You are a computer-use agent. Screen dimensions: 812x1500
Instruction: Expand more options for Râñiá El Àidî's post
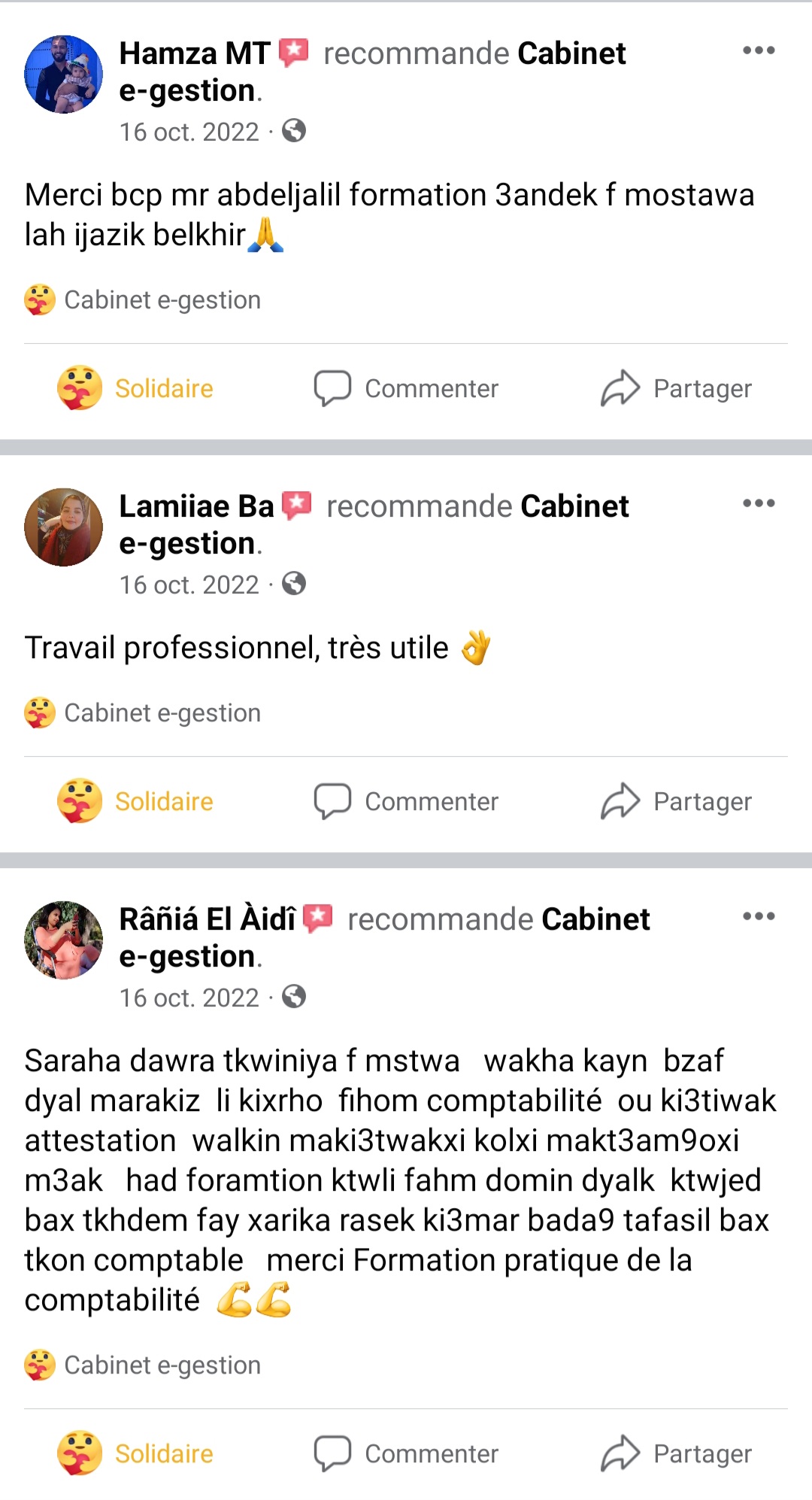pos(758,917)
